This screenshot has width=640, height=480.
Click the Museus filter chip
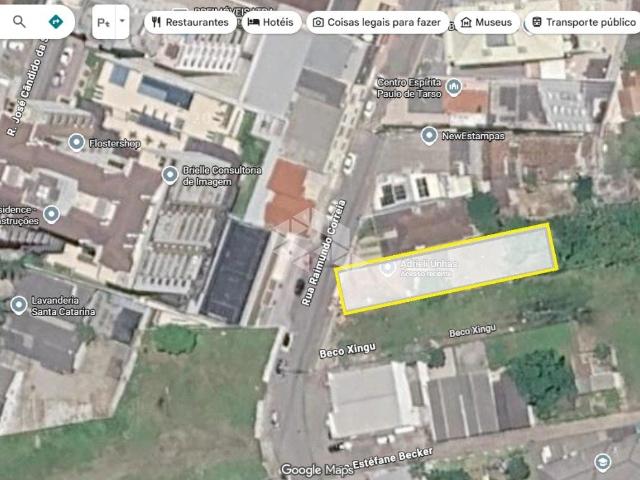(486, 22)
